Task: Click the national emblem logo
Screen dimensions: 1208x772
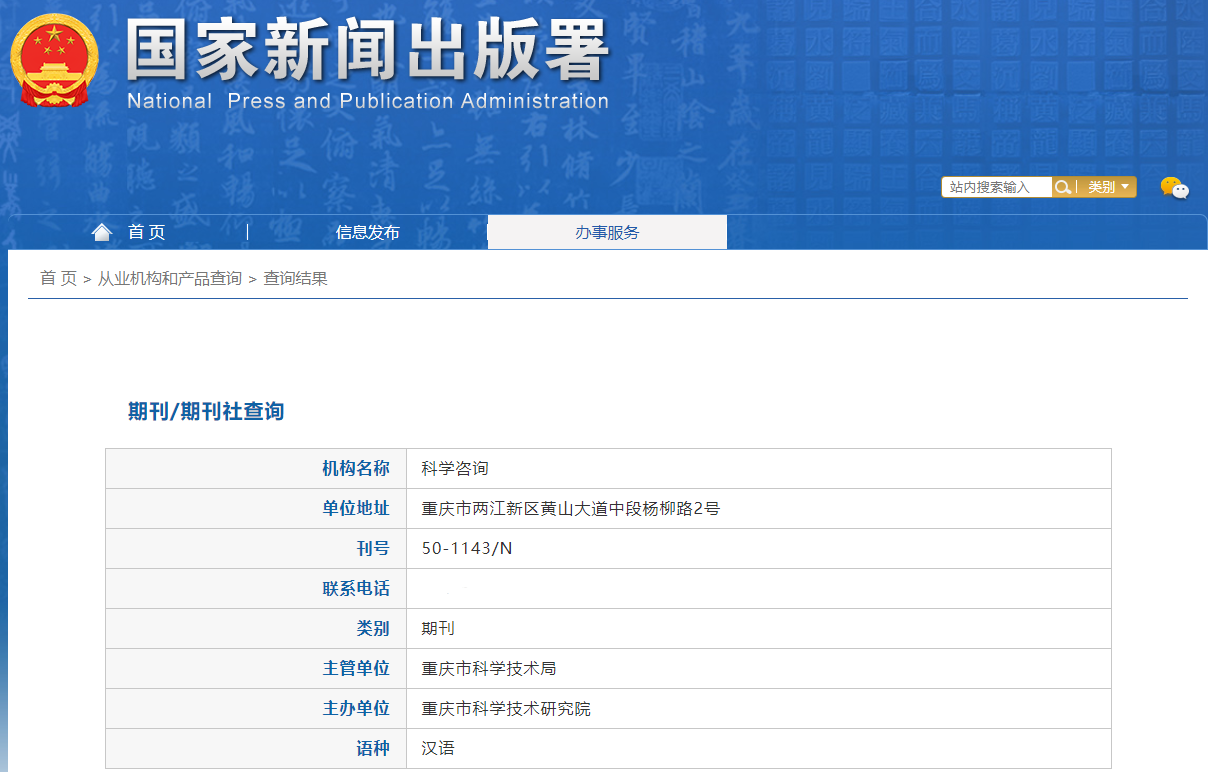Action: (x=54, y=61)
